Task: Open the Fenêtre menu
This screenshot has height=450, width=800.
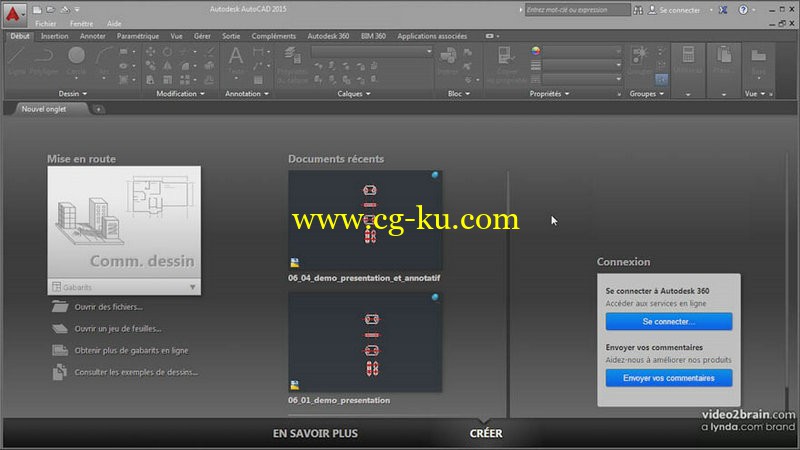Action: (82, 23)
